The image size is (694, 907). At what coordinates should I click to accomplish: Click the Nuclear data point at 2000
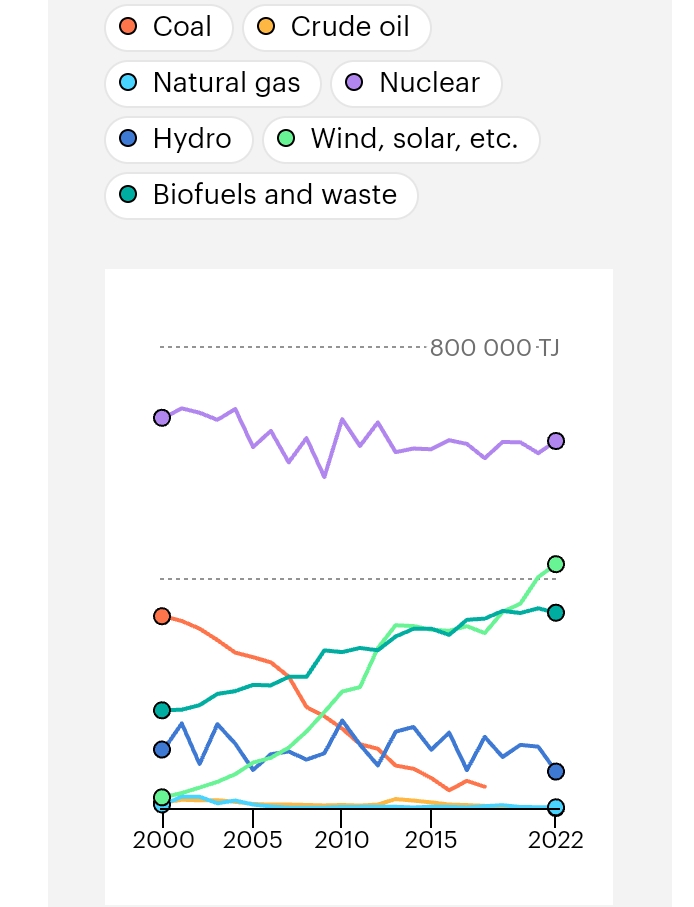pyautogui.click(x=162, y=418)
